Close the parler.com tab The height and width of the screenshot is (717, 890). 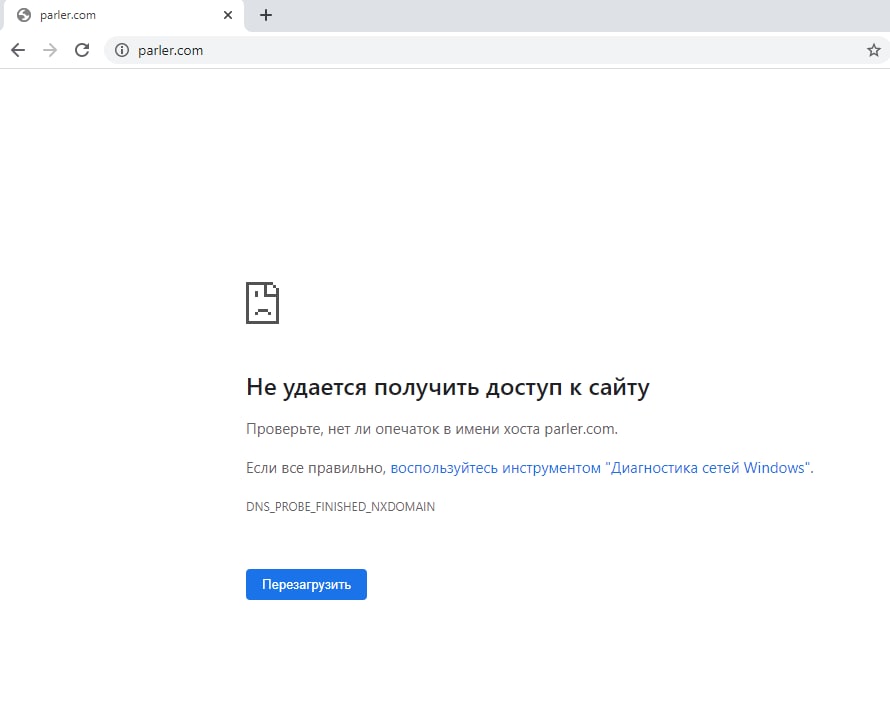(x=228, y=15)
